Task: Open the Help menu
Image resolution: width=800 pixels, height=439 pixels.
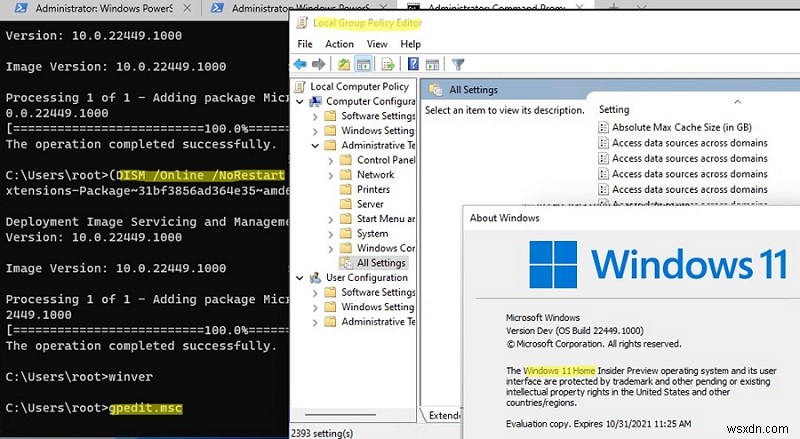Action: click(410, 44)
